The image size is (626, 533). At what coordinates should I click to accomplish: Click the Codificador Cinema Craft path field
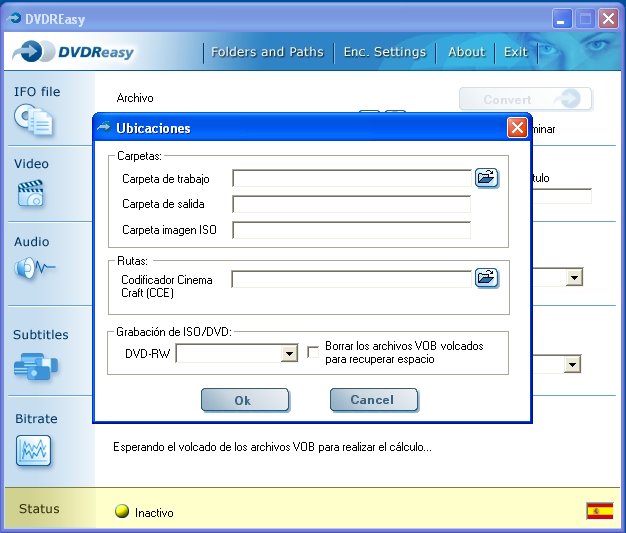click(351, 279)
